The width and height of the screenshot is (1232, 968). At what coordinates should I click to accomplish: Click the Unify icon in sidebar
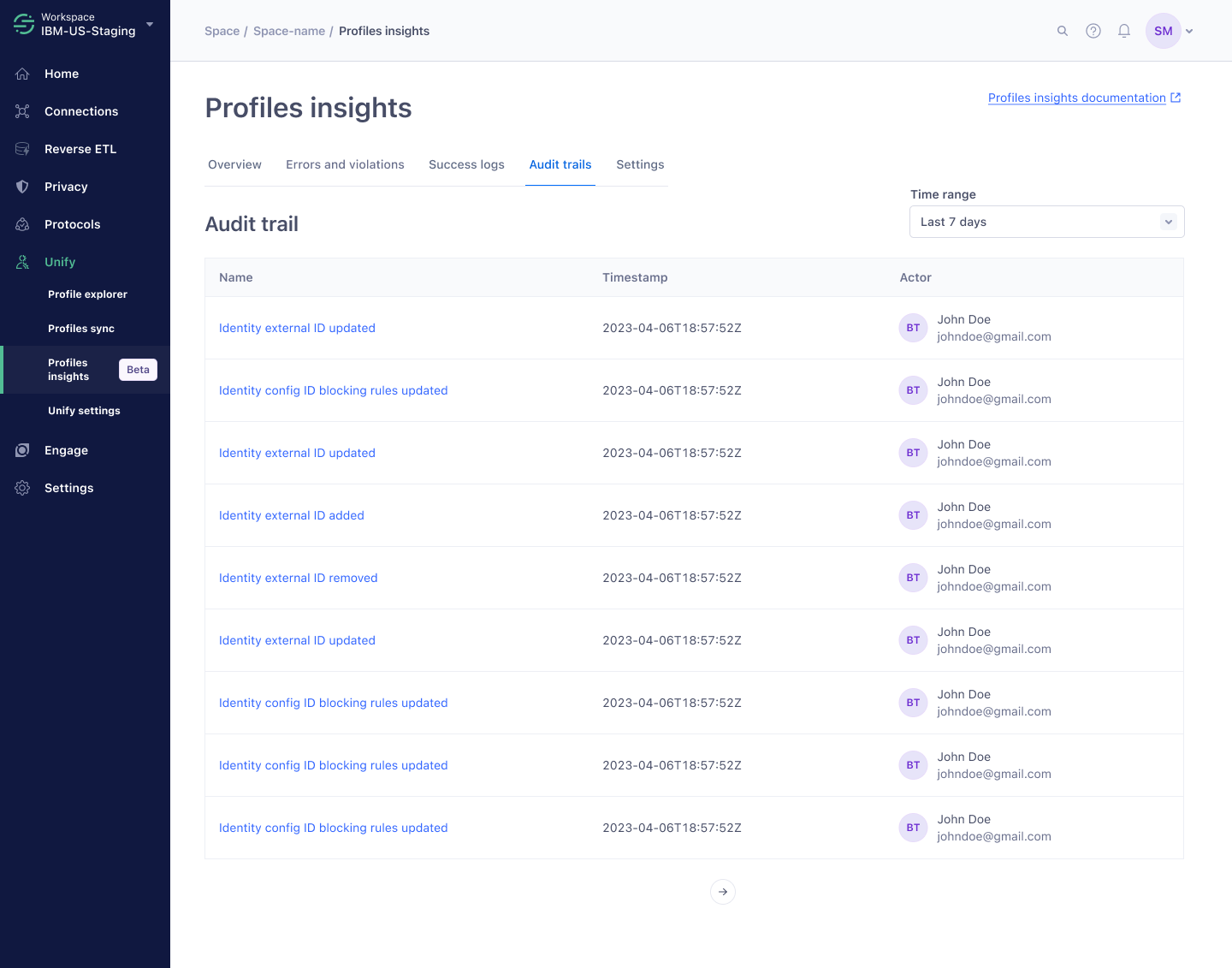pos(23,262)
